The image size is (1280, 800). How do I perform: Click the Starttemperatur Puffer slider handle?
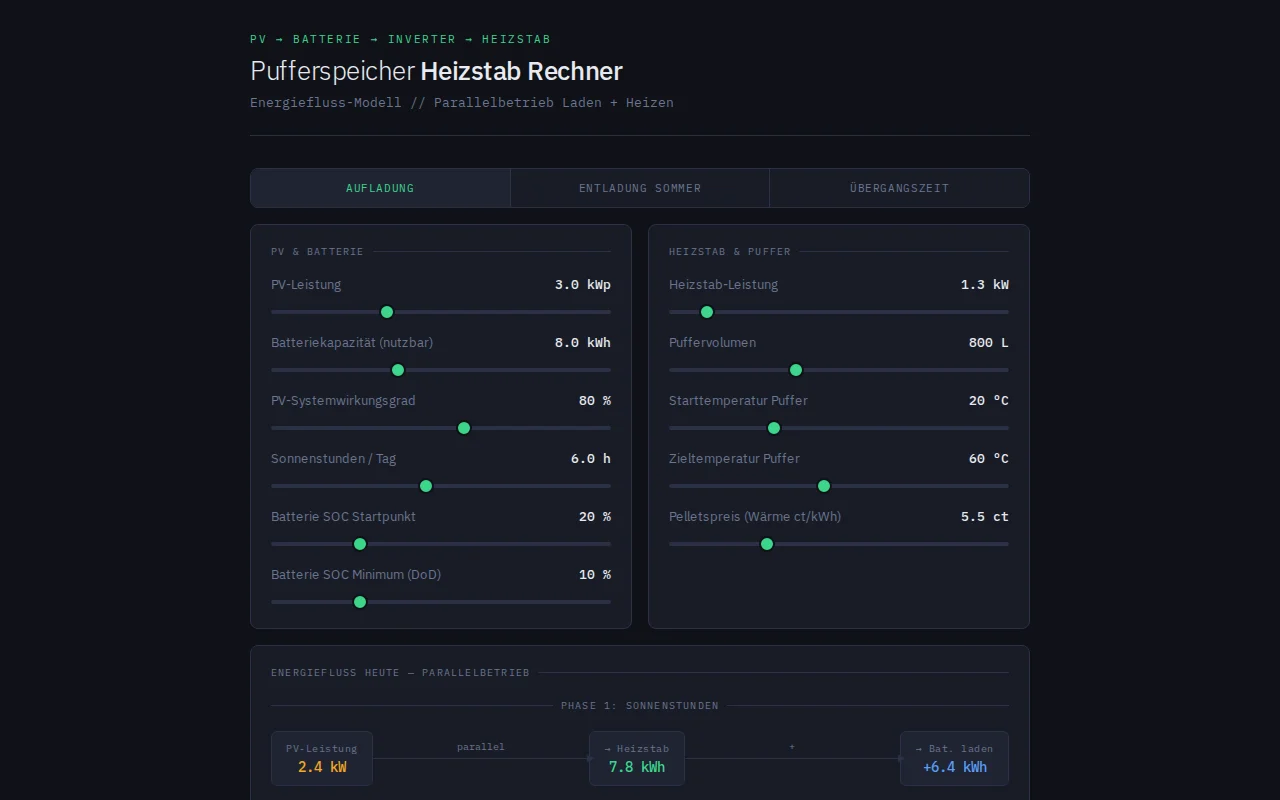click(x=774, y=428)
